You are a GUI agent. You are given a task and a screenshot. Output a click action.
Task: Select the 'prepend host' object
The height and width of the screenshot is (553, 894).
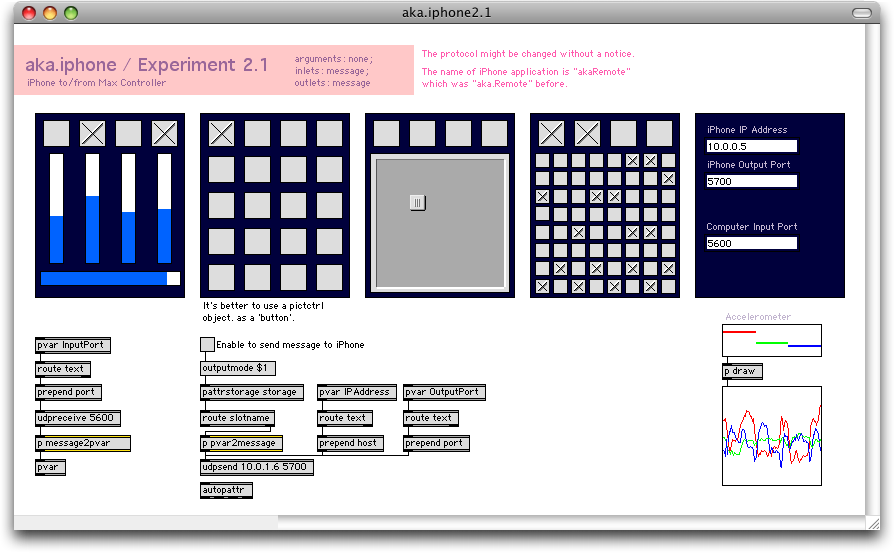[350, 443]
